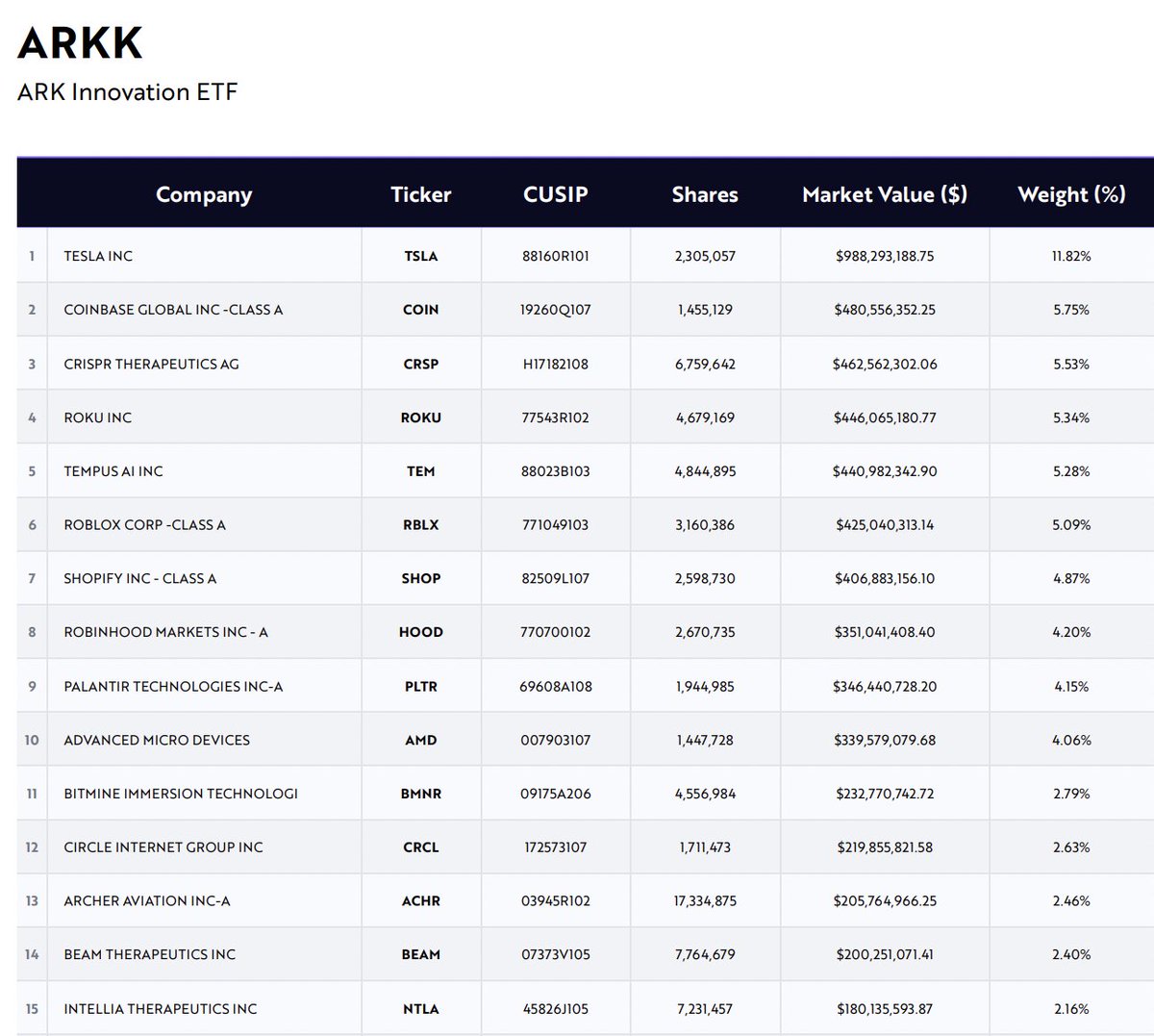Click the HOOD ticker cell
1154x1036 pixels.
tap(421, 632)
